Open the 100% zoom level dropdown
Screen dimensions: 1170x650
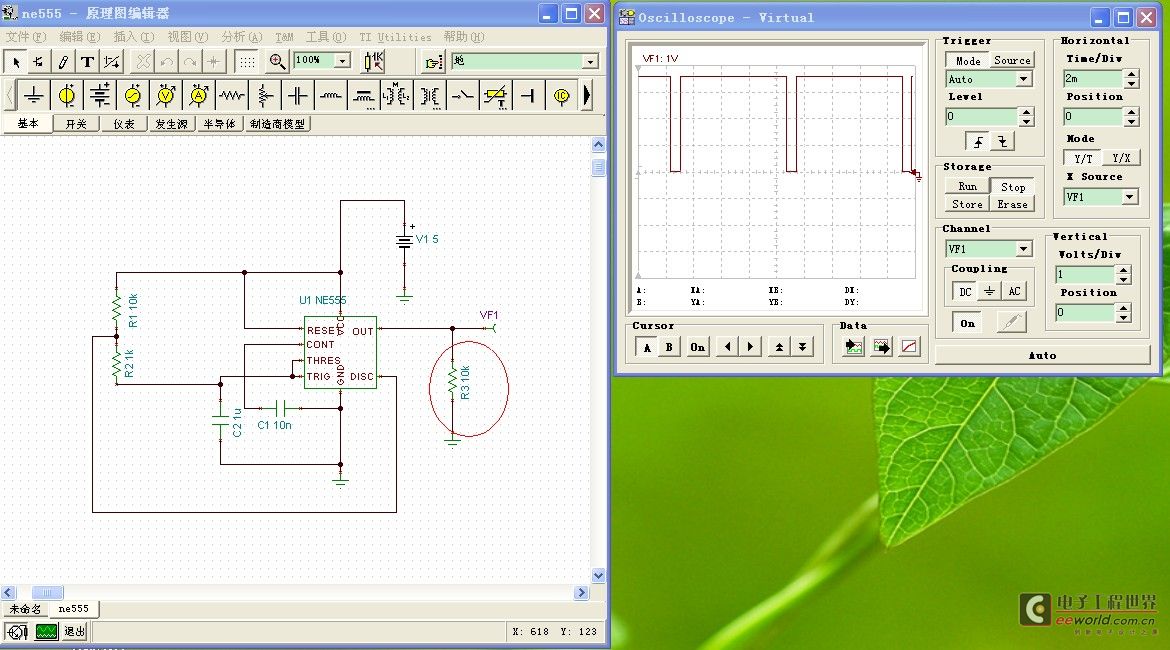pyautogui.click(x=342, y=61)
